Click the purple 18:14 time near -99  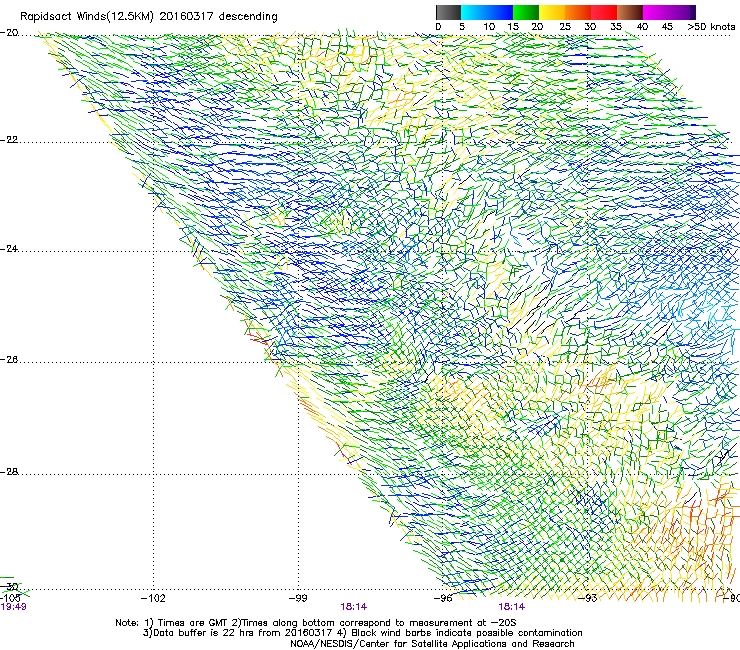point(353,607)
